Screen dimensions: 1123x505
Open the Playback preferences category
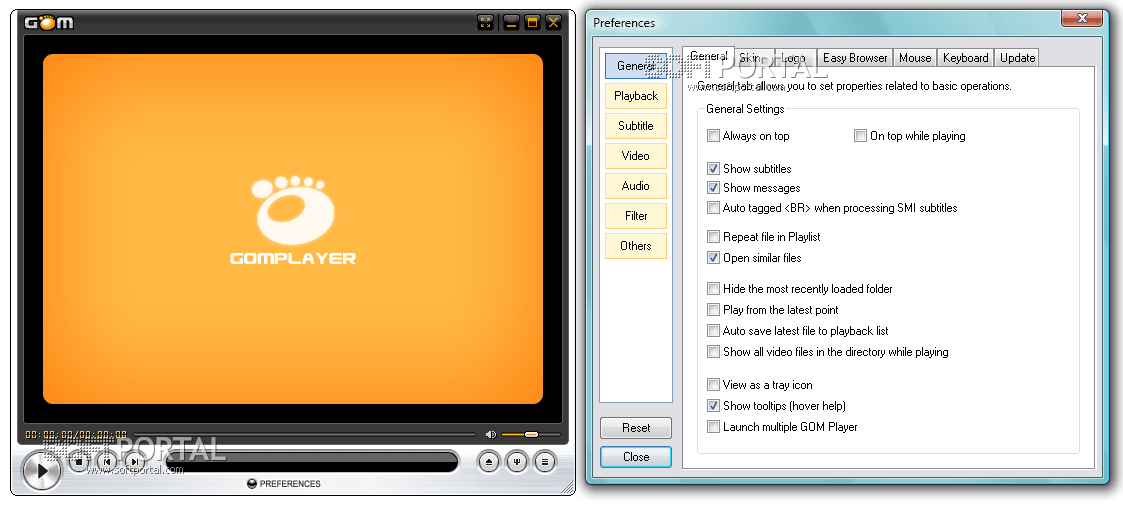point(635,96)
